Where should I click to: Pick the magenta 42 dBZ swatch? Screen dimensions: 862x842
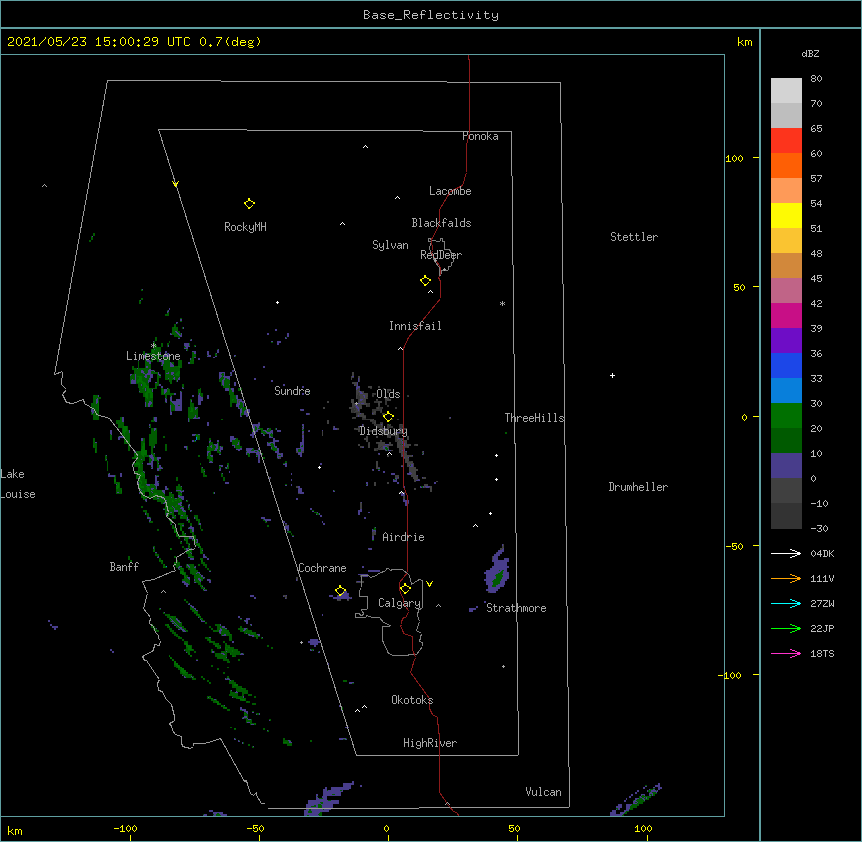pos(786,315)
